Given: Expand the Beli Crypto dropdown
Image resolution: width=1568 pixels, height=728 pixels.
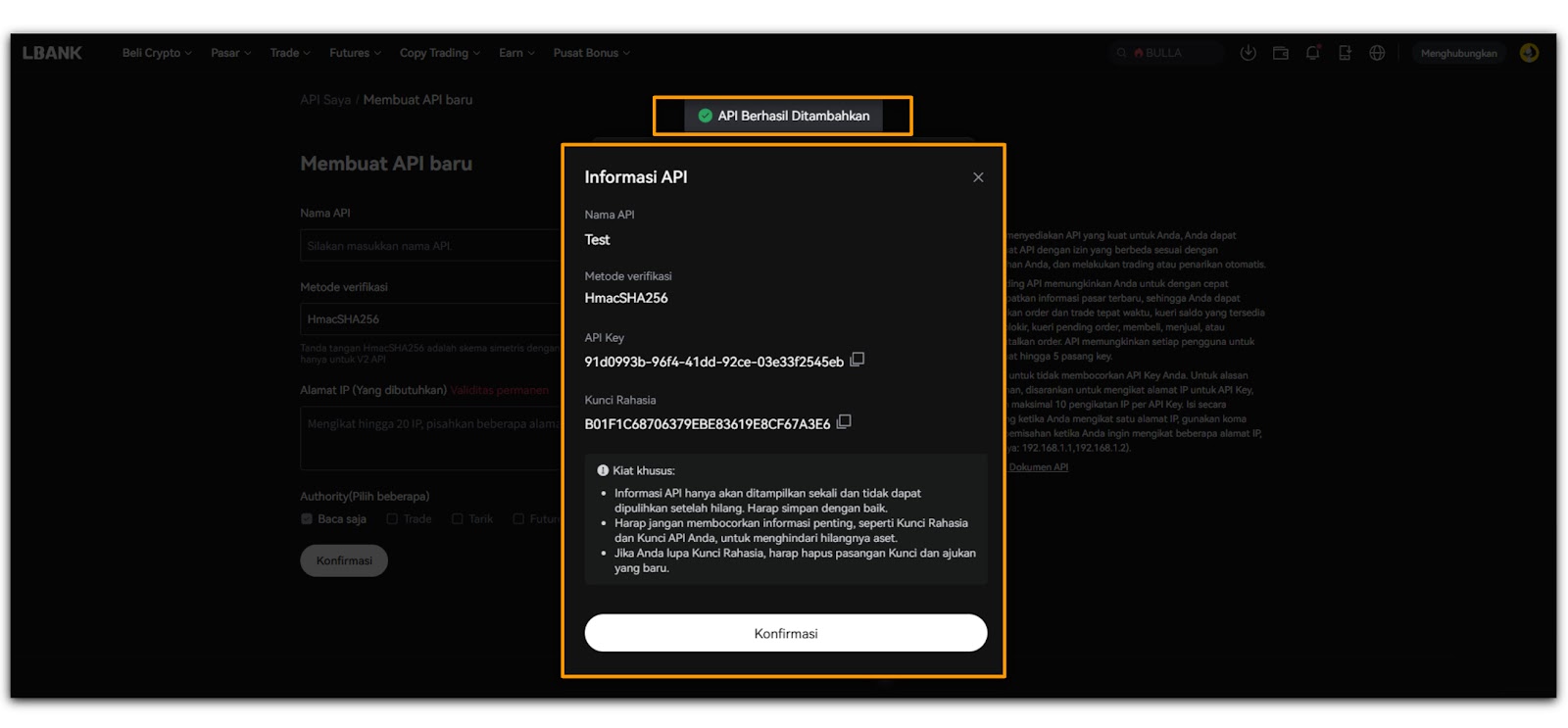Looking at the screenshot, I should (156, 53).
